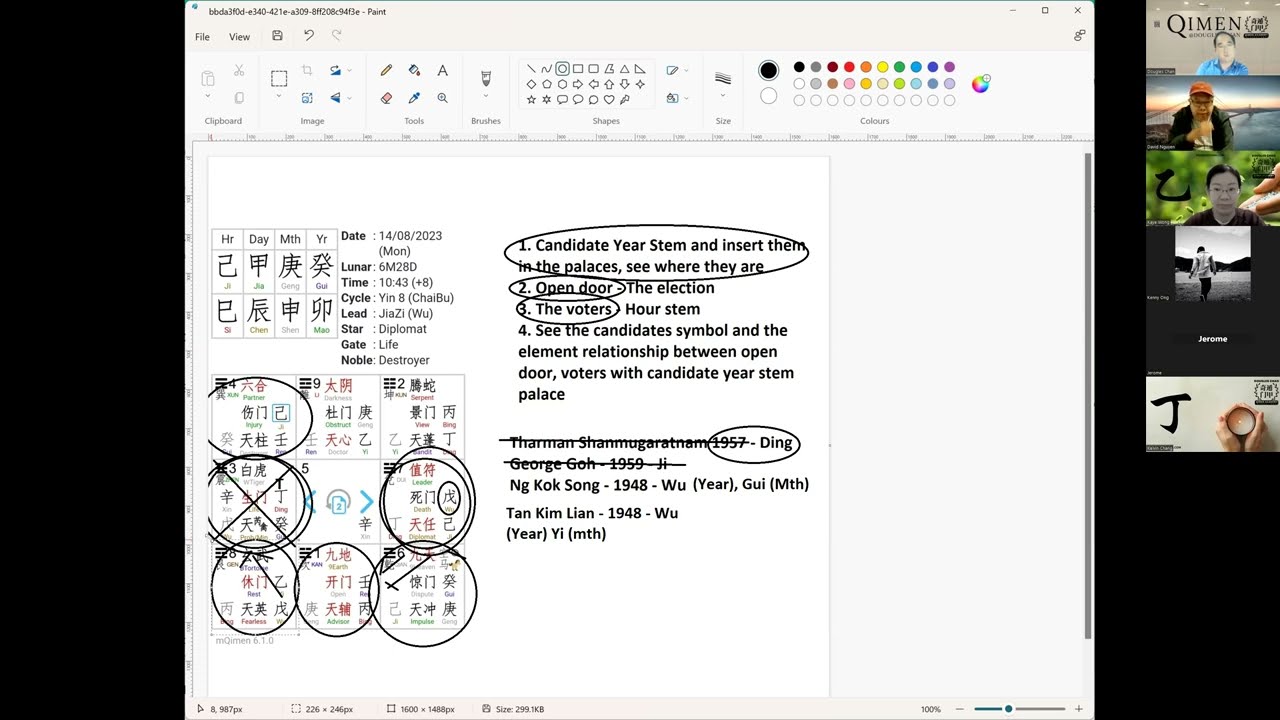Image resolution: width=1280 pixels, height=720 pixels.
Task: Click the Crop image icon
Action: point(307,71)
